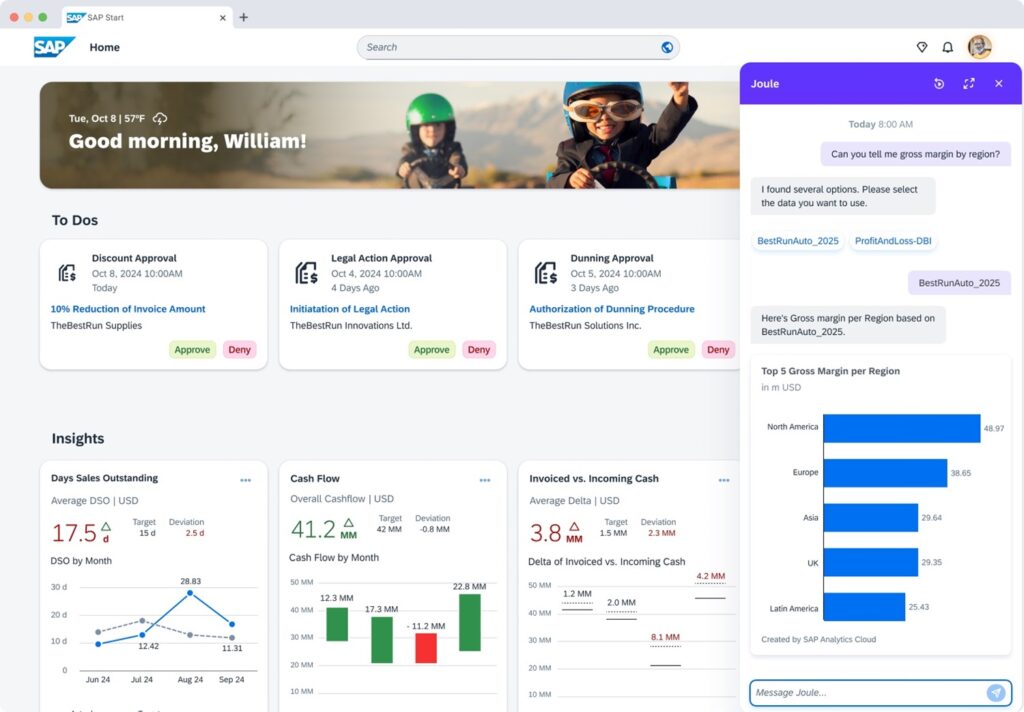This screenshot has height=712, width=1024.
Task: Open Authorization of Dunning Procedure link
Action: [x=612, y=309]
